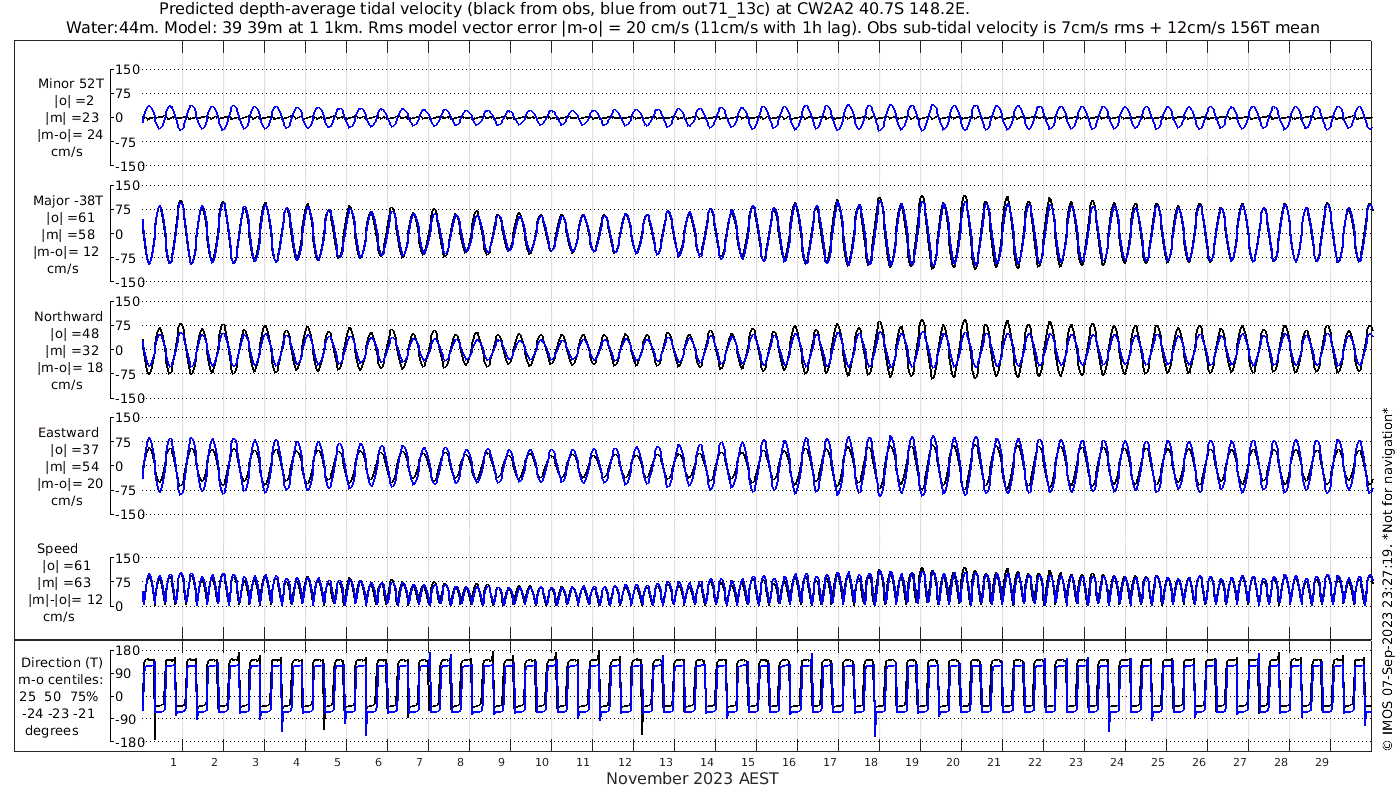Click the 'Direction (T)' panel label

(x=62, y=663)
